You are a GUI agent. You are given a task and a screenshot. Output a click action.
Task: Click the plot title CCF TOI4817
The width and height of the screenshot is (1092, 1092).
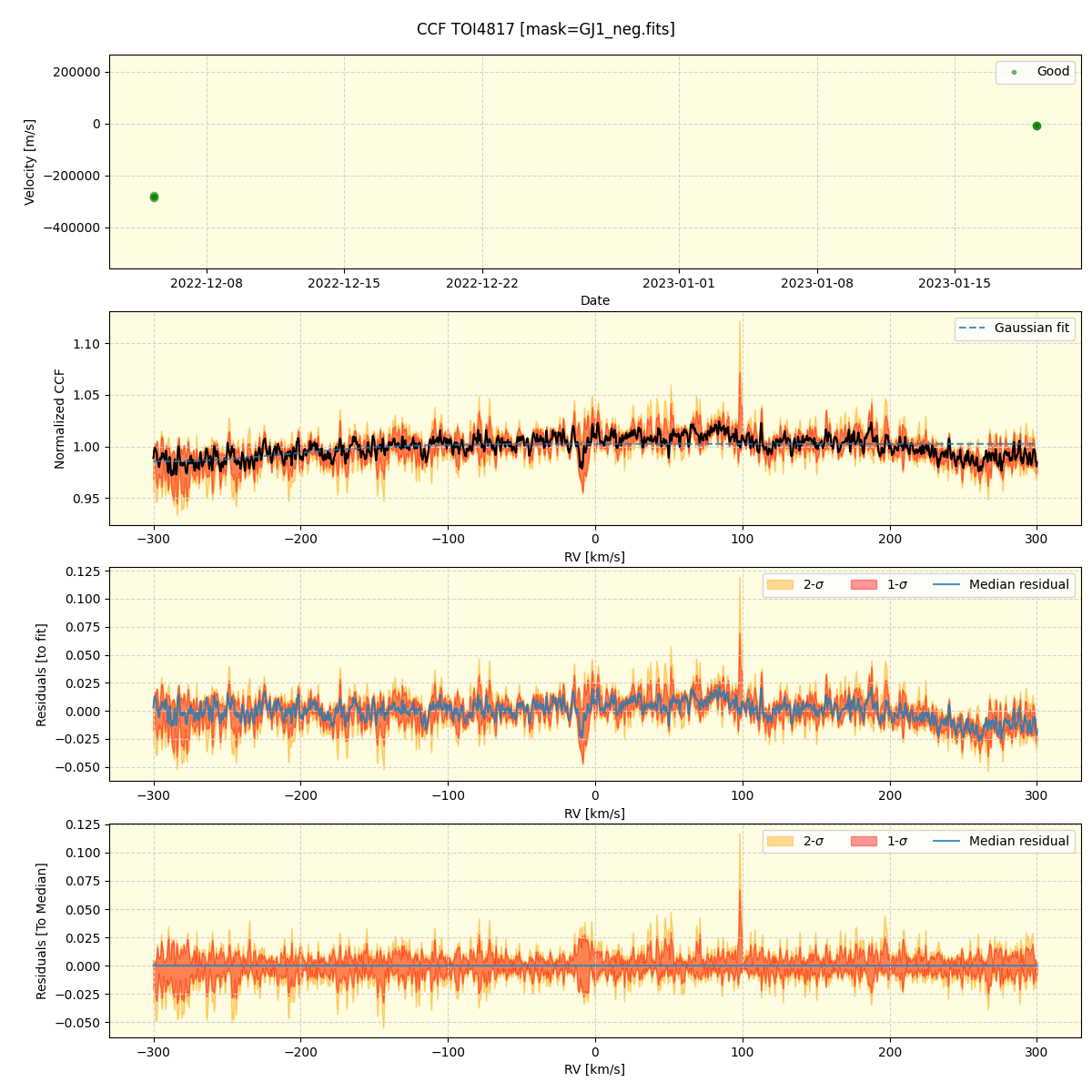tap(545, 29)
